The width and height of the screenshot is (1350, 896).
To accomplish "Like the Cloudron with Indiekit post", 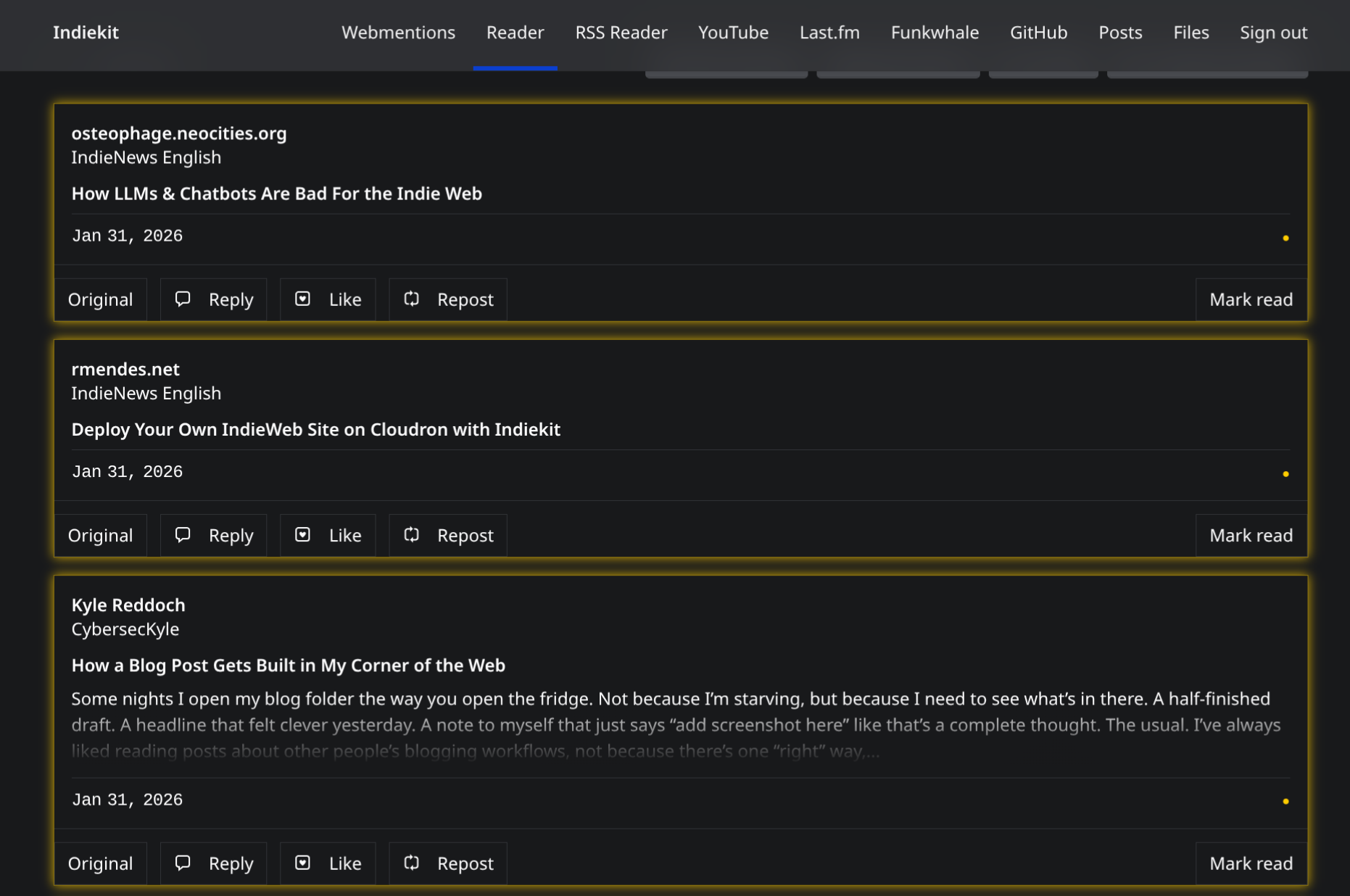I will click(x=328, y=535).
